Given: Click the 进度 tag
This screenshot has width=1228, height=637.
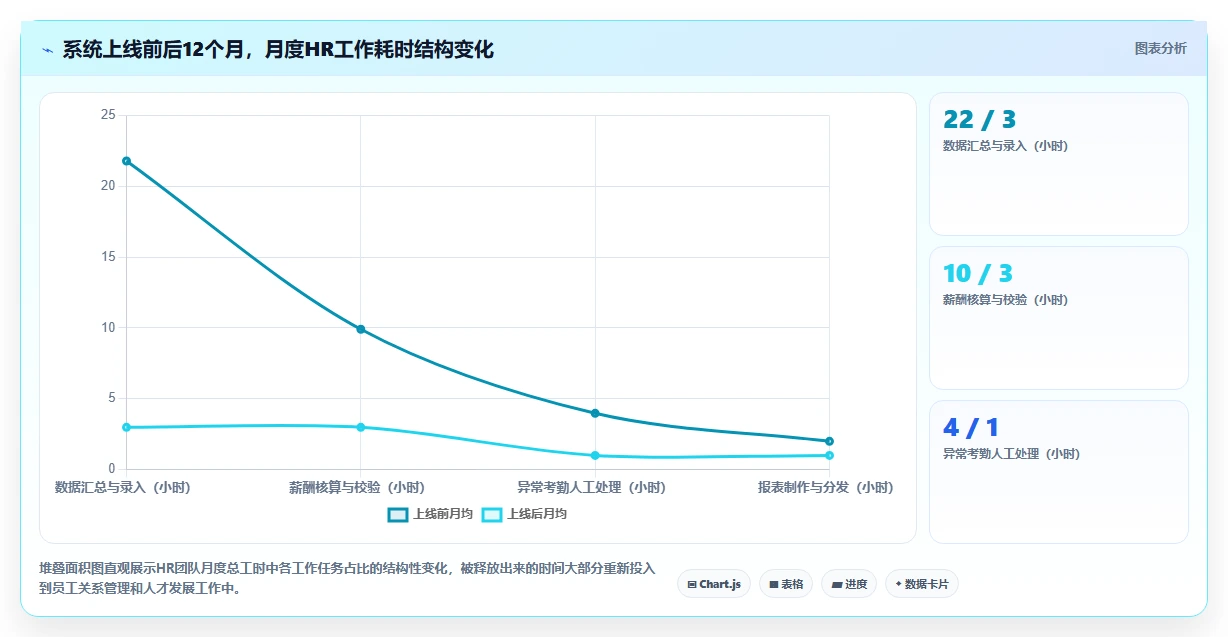Looking at the screenshot, I should point(848,584).
